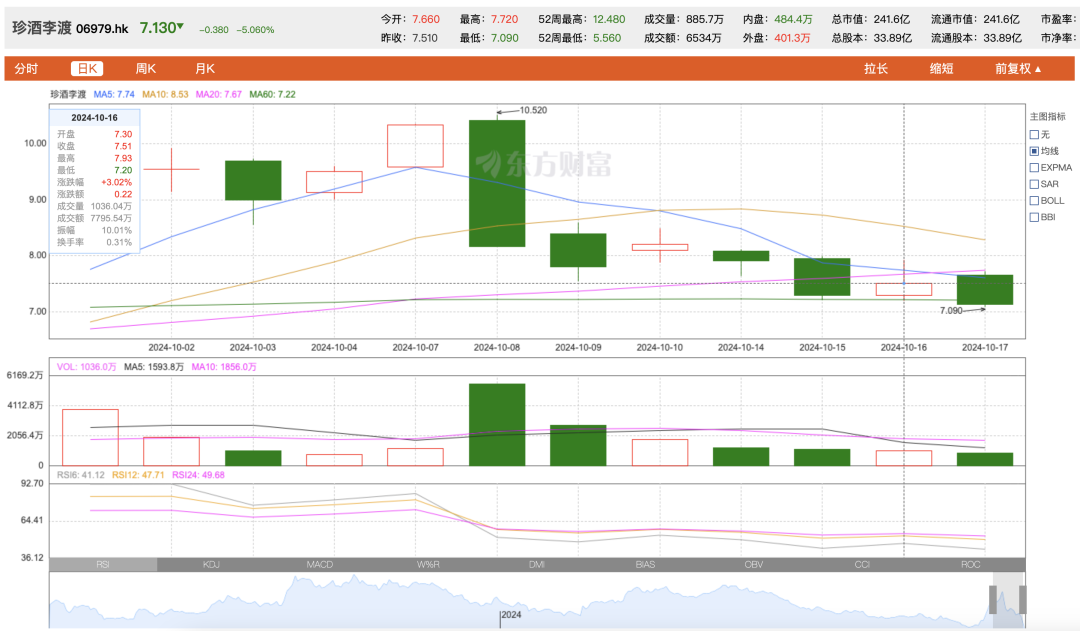Screen dimensions: 1080x631
Task: Toggle the 均线 moving average checkbox
Action: tap(1034, 151)
